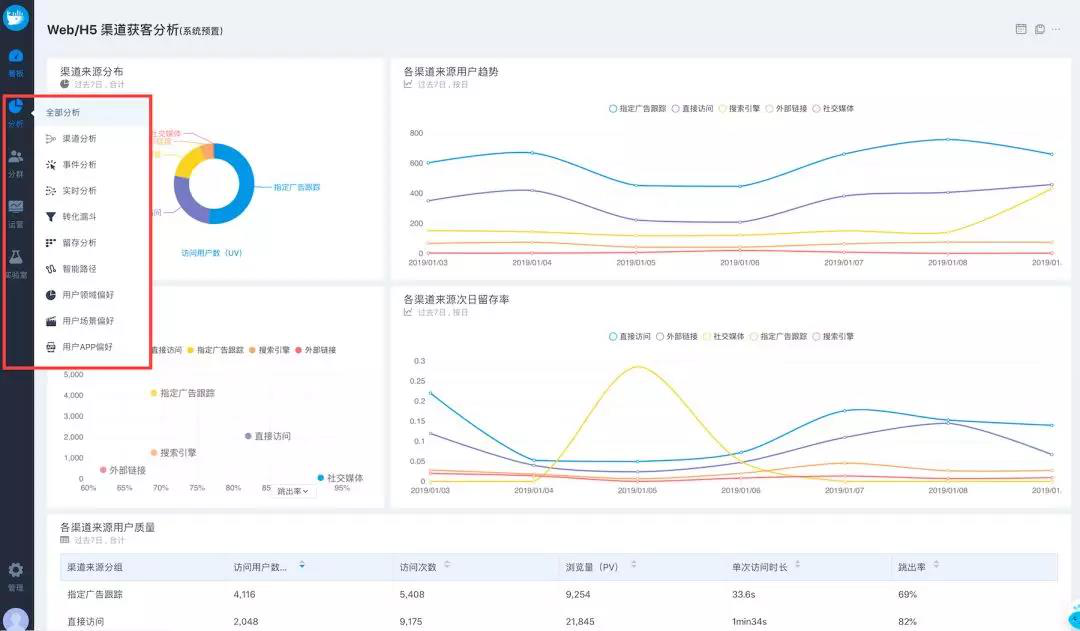Toggle 指定广告跟踪 legend in user trend chart

[637, 108]
